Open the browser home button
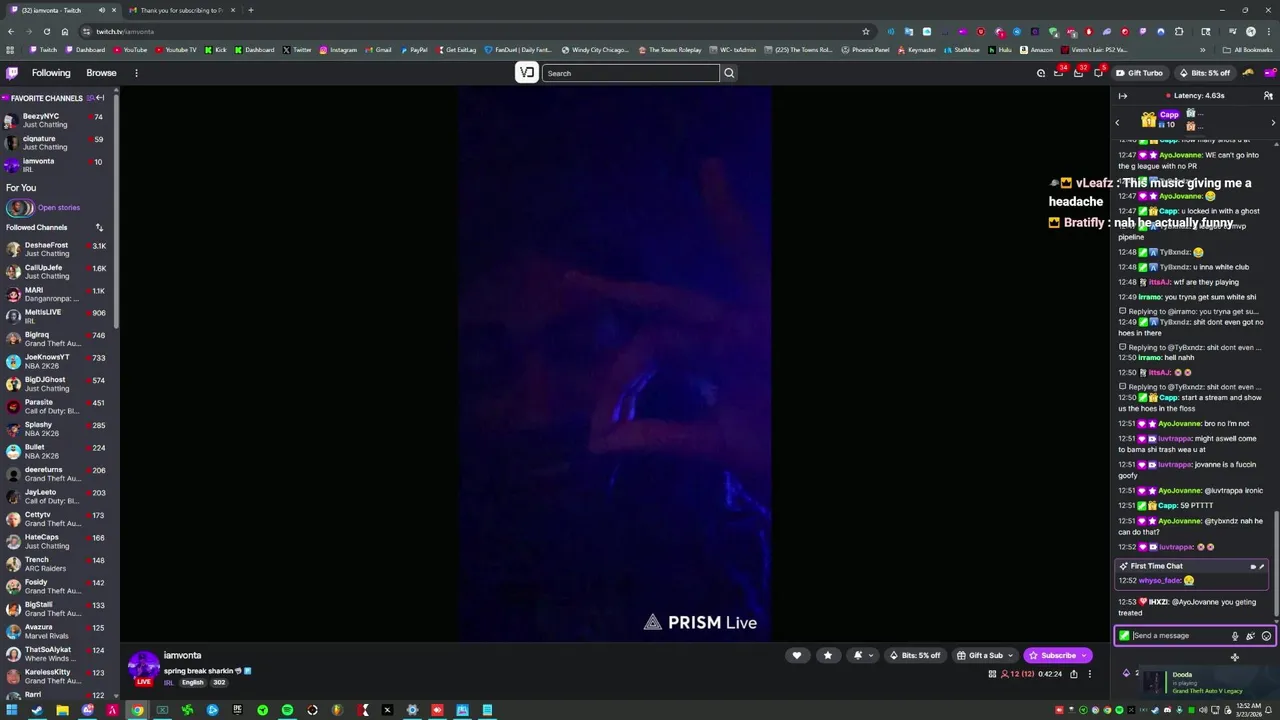 pos(65,32)
